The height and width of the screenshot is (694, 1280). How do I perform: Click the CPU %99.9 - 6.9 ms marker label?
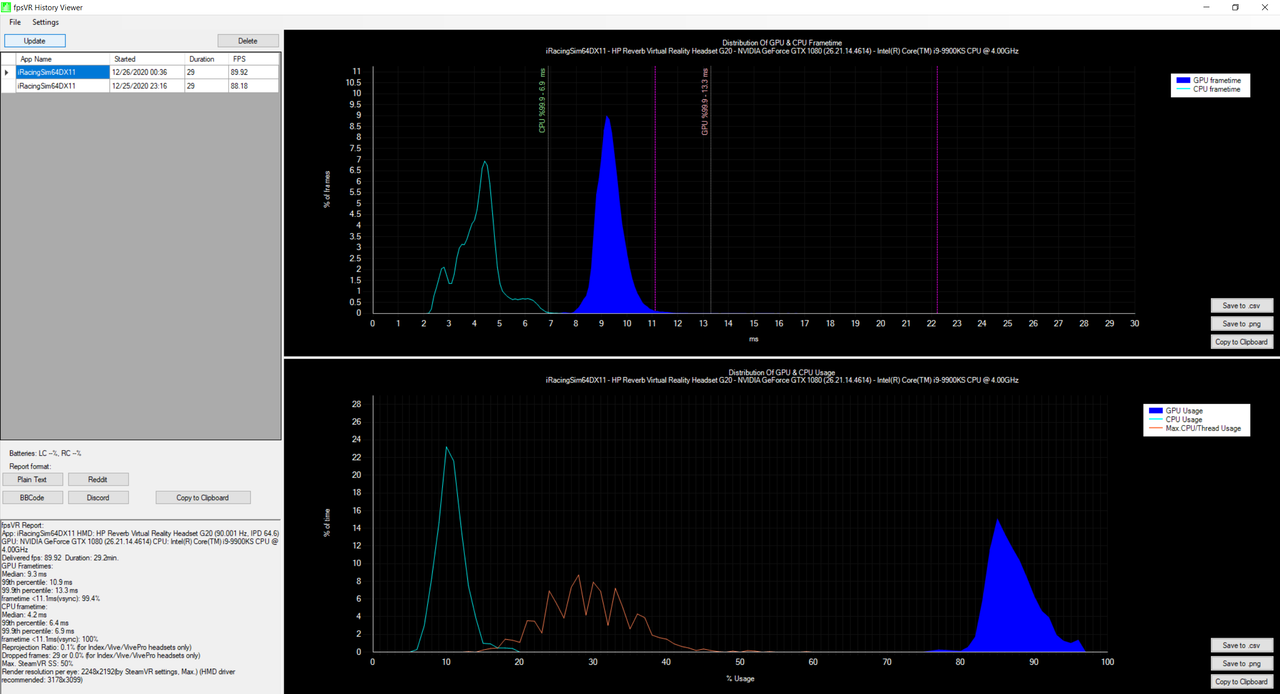click(x=542, y=100)
